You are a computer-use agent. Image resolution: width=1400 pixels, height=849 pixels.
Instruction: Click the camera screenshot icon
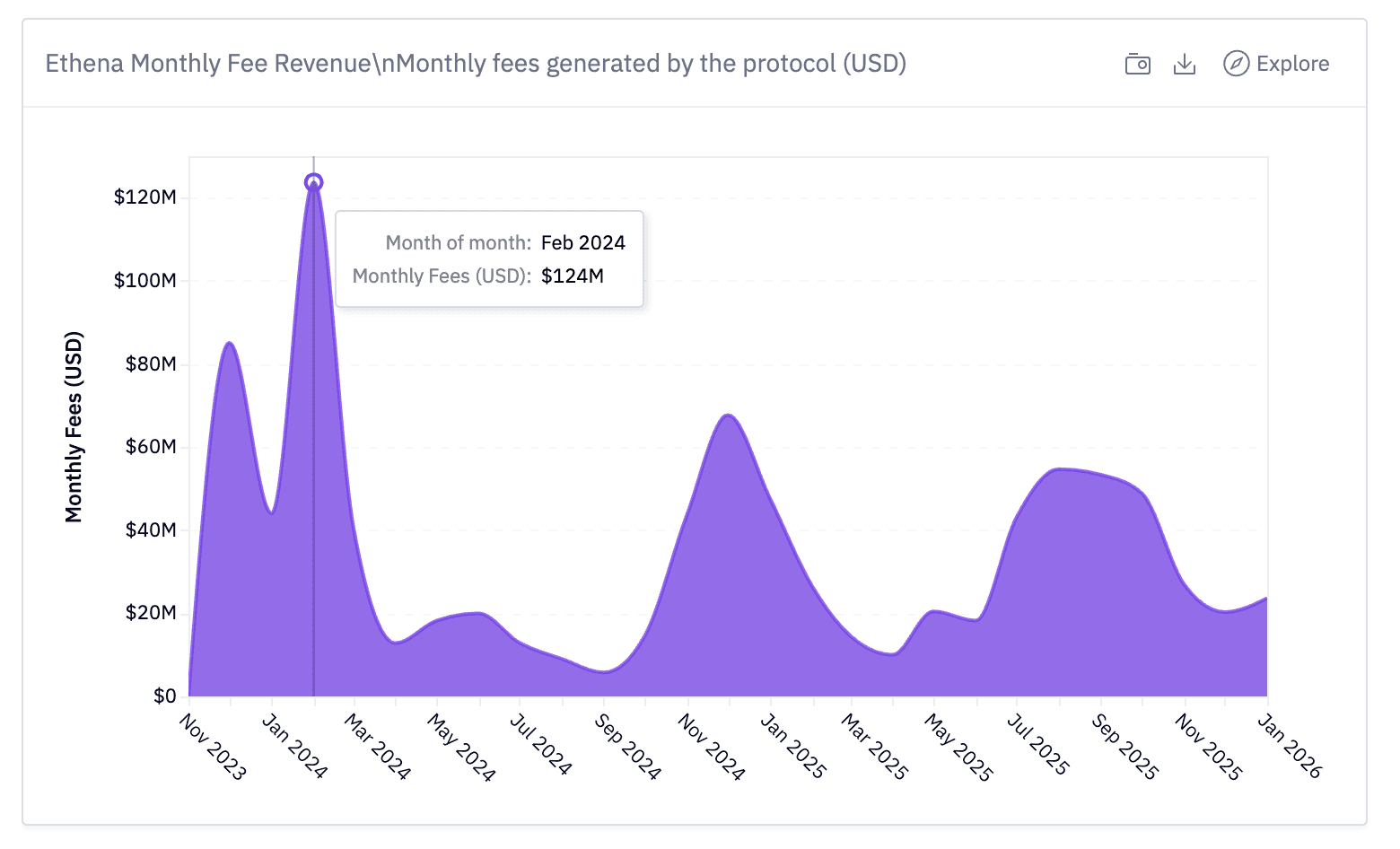coord(1137,64)
